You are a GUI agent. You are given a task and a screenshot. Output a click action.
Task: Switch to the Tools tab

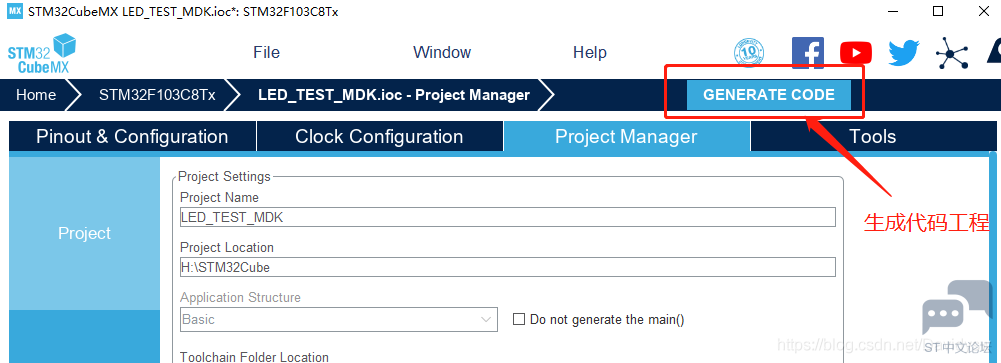tap(872, 137)
